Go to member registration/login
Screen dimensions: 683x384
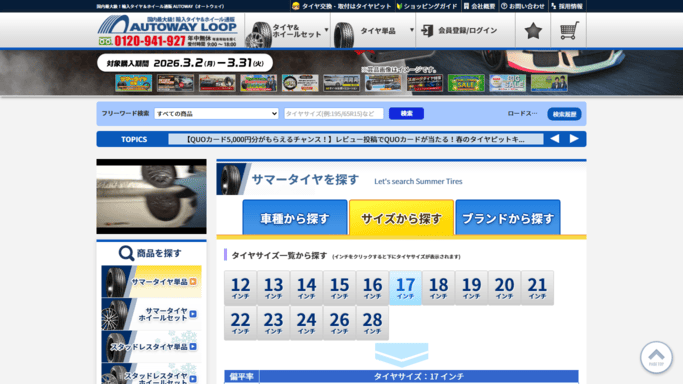tap(465, 30)
